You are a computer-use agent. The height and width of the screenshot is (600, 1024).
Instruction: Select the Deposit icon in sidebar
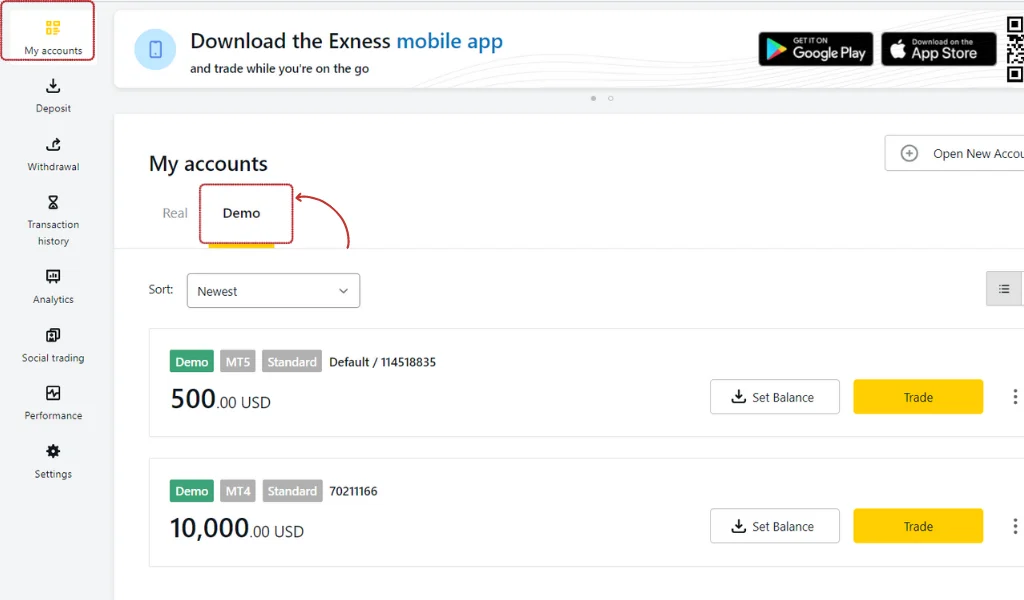tap(52, 95)
